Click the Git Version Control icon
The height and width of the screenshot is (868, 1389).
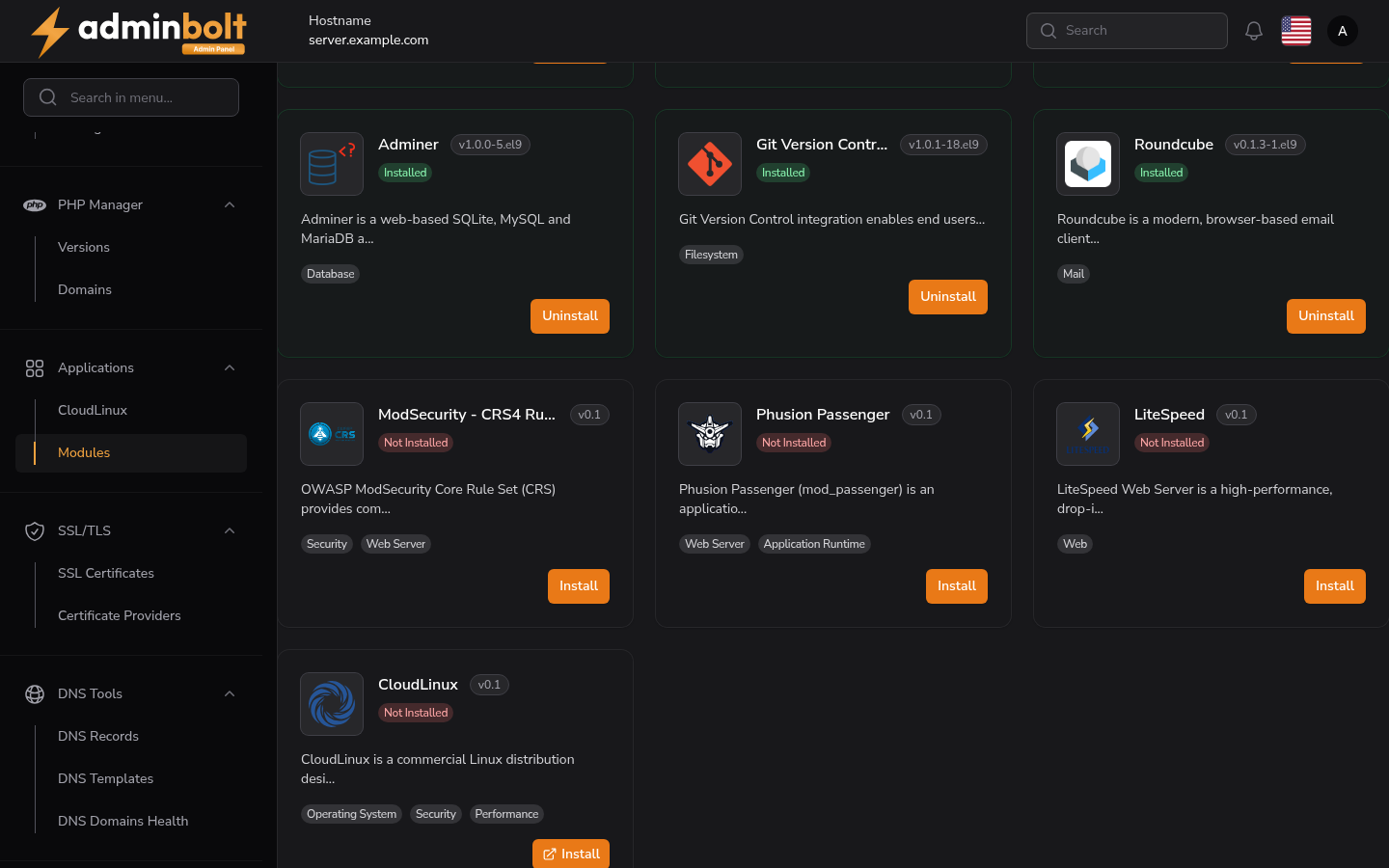[x=710, y=164]
